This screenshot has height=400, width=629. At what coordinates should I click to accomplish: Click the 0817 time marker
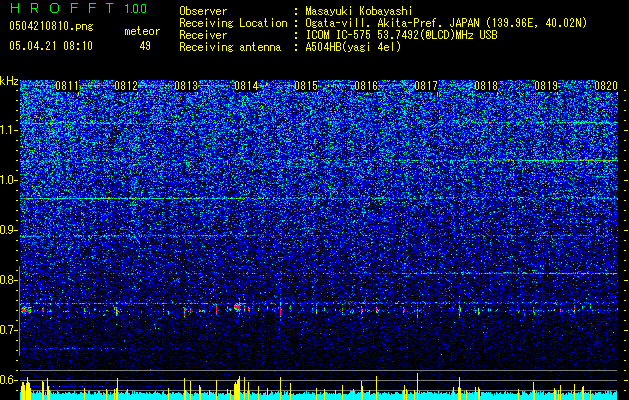[426, 86]
